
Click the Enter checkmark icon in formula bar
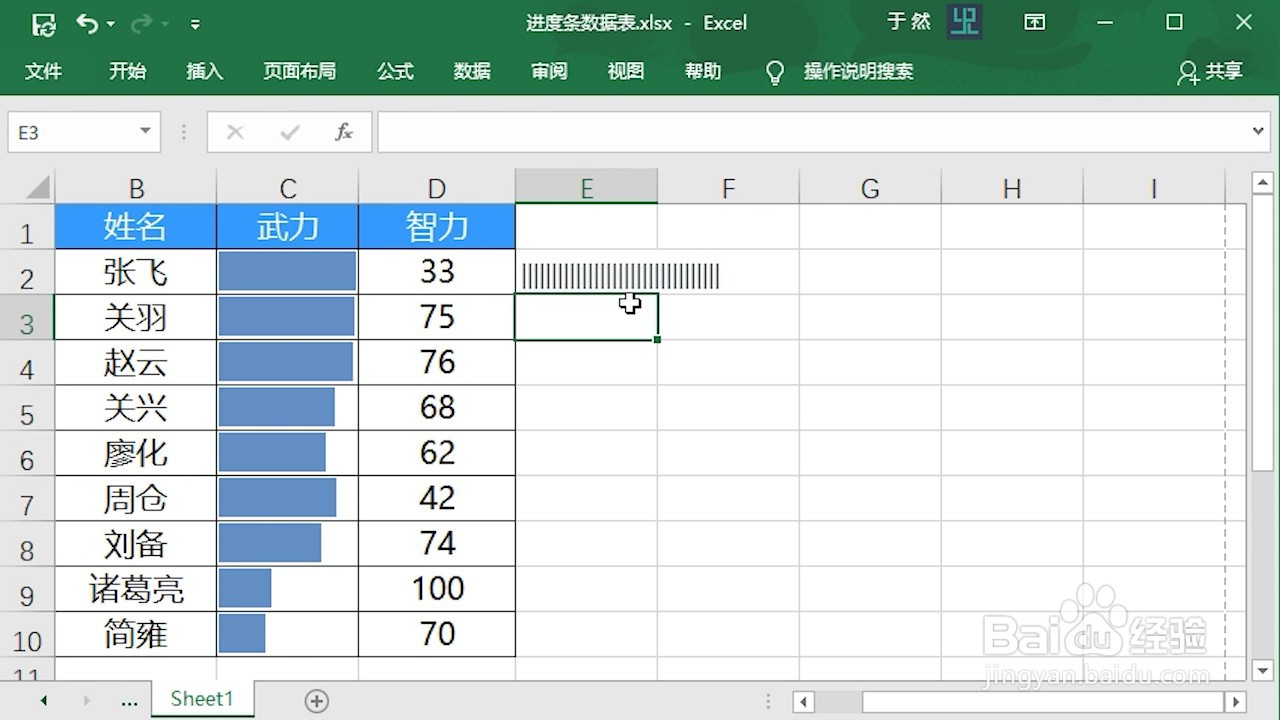[289, 131]
